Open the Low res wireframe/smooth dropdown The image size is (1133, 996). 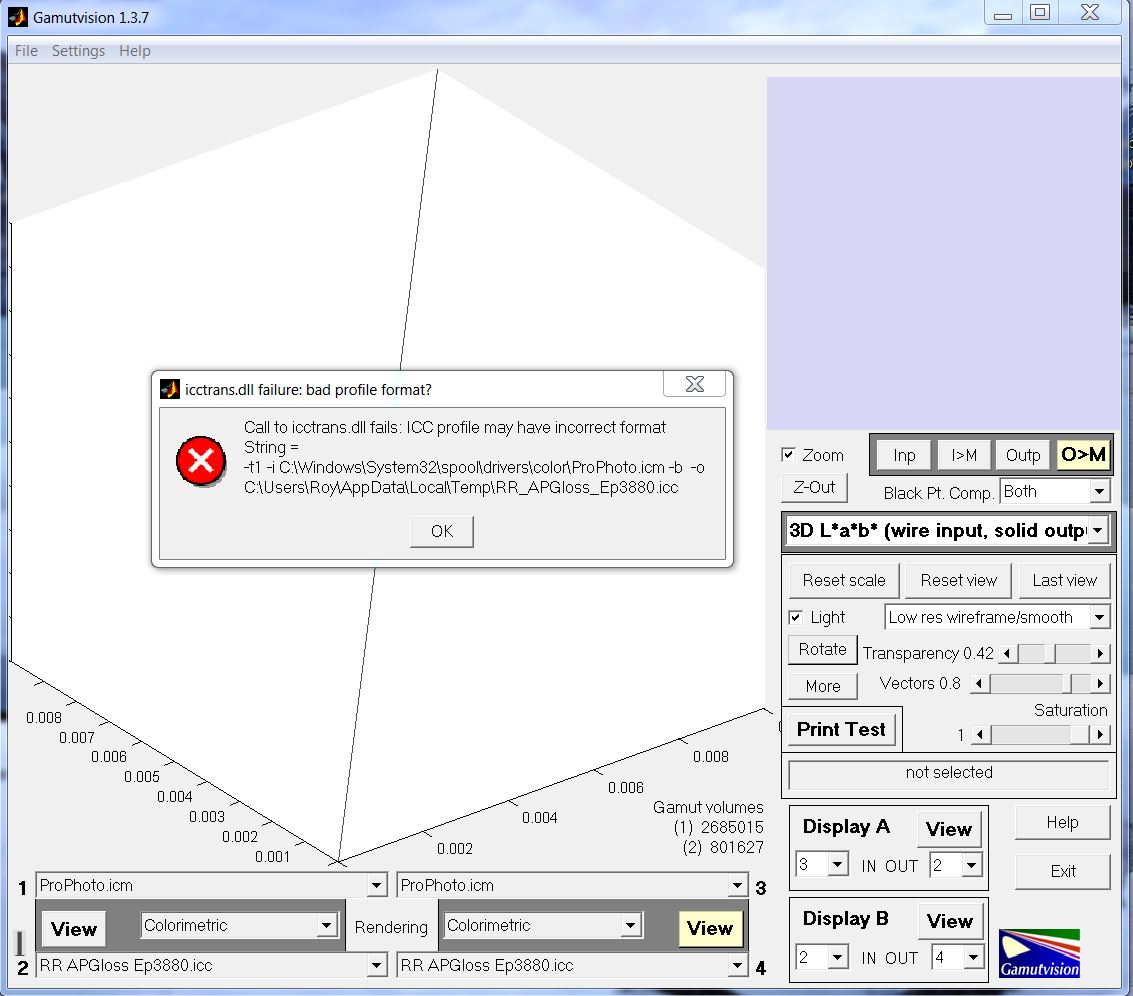point(1099,618)
